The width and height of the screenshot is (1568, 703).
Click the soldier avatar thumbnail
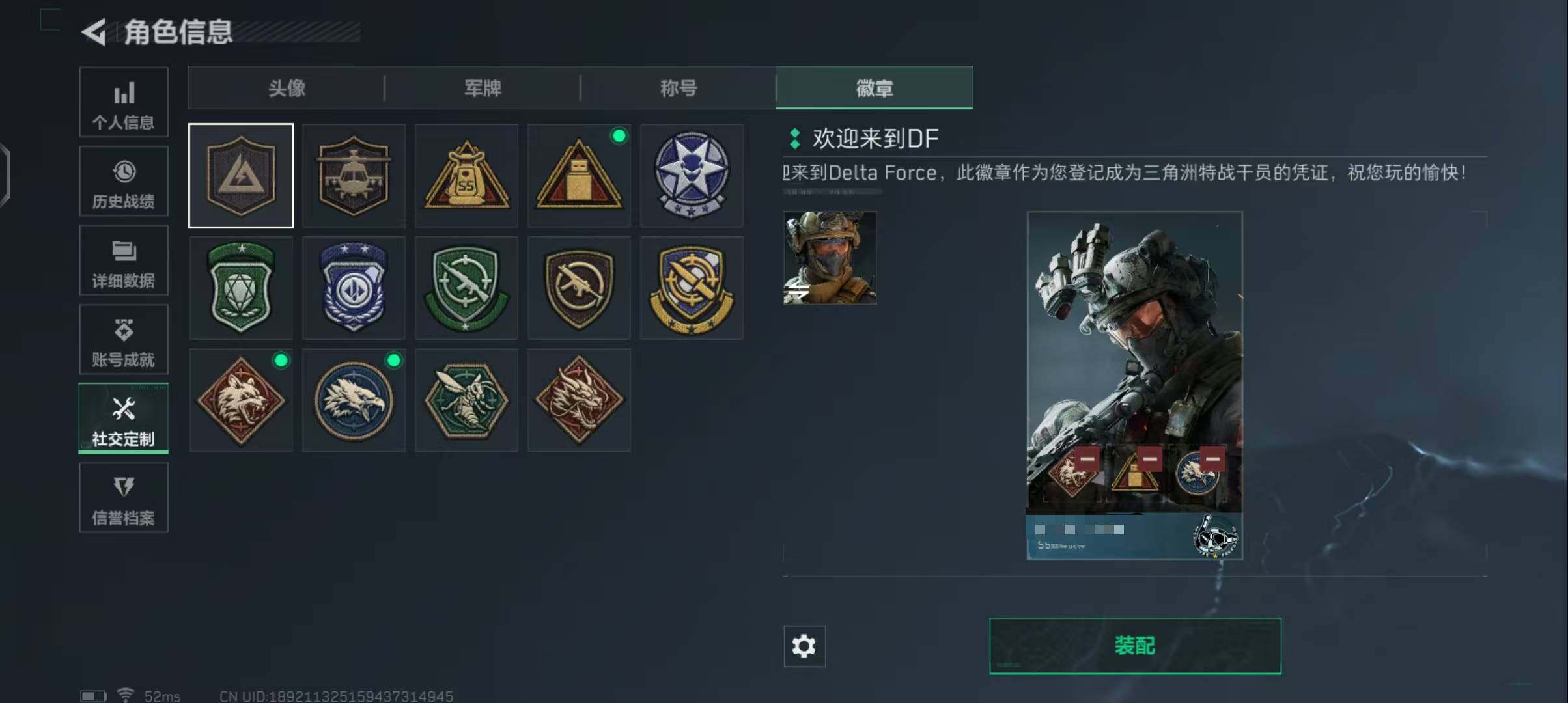coord(830,258)
